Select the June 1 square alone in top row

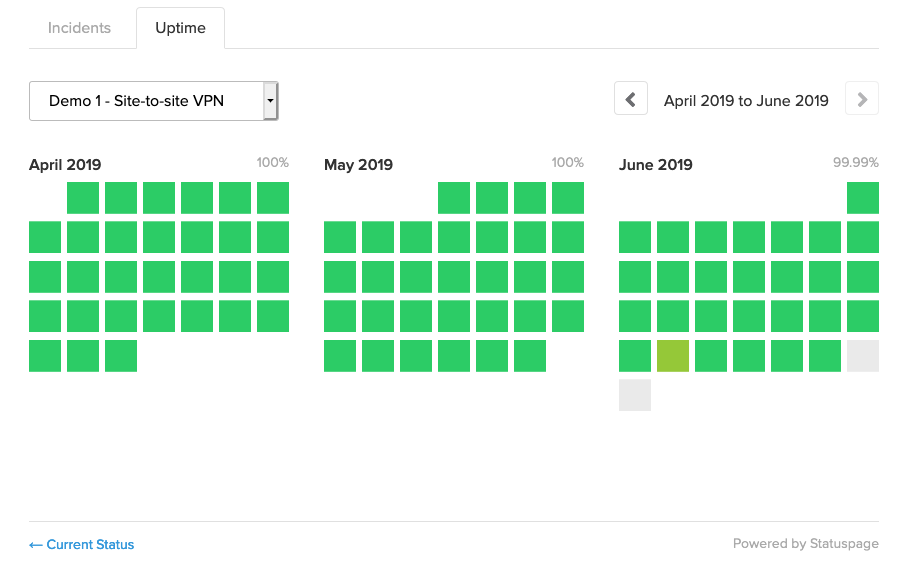863,198
